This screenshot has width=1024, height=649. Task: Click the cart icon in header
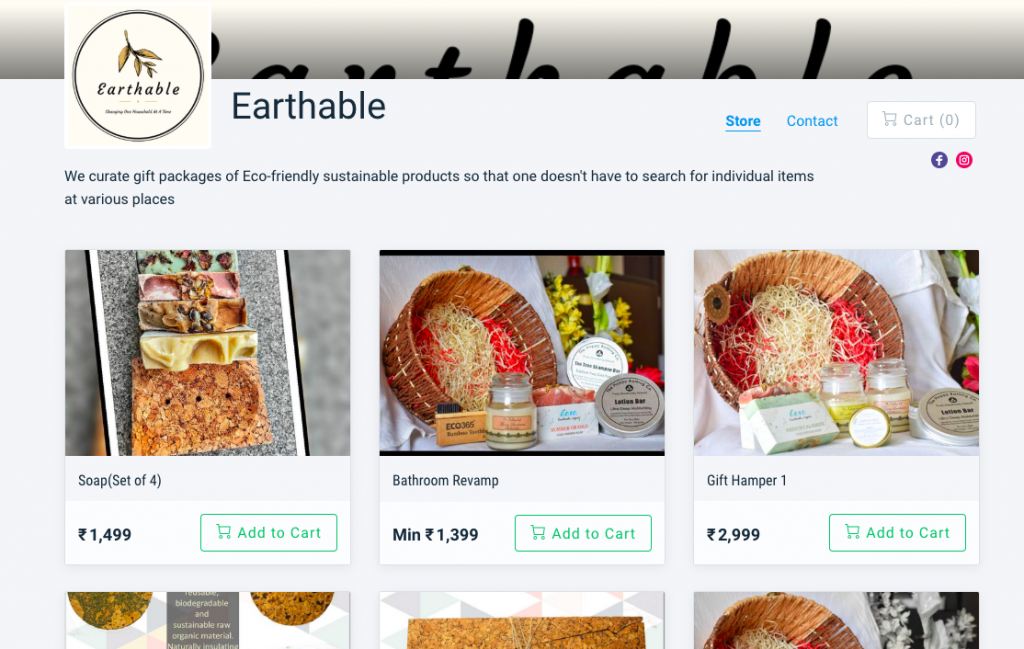pos(889,119)
